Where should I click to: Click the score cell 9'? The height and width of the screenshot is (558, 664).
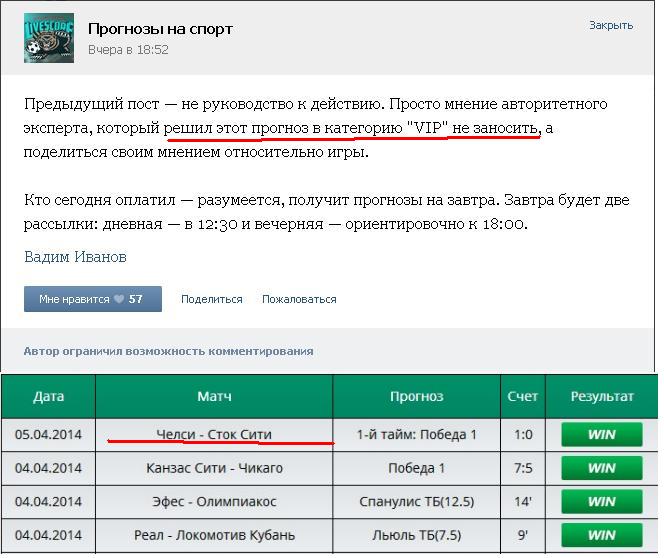523,535
